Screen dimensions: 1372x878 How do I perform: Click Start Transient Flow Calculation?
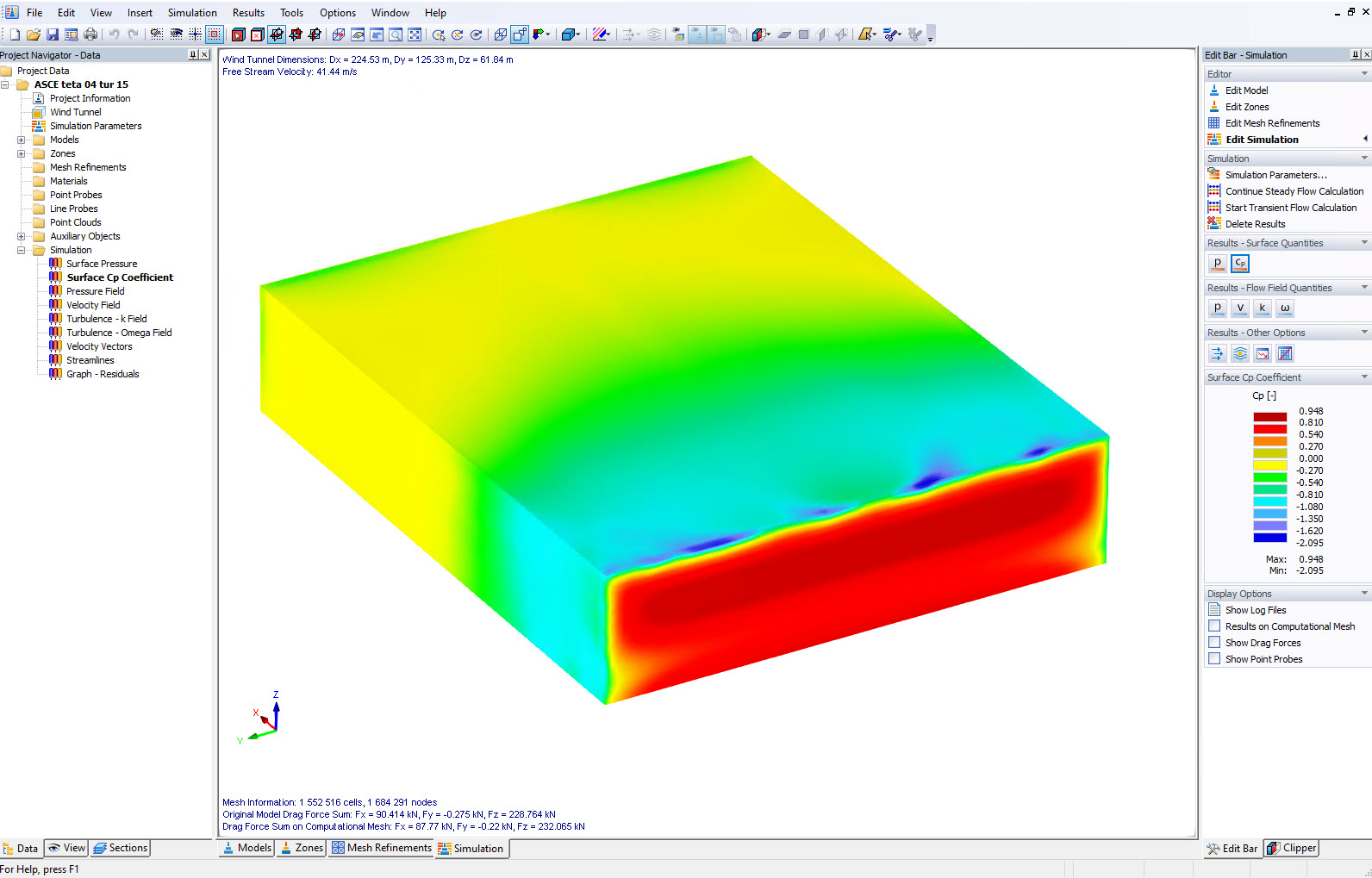coord(1291,208)
